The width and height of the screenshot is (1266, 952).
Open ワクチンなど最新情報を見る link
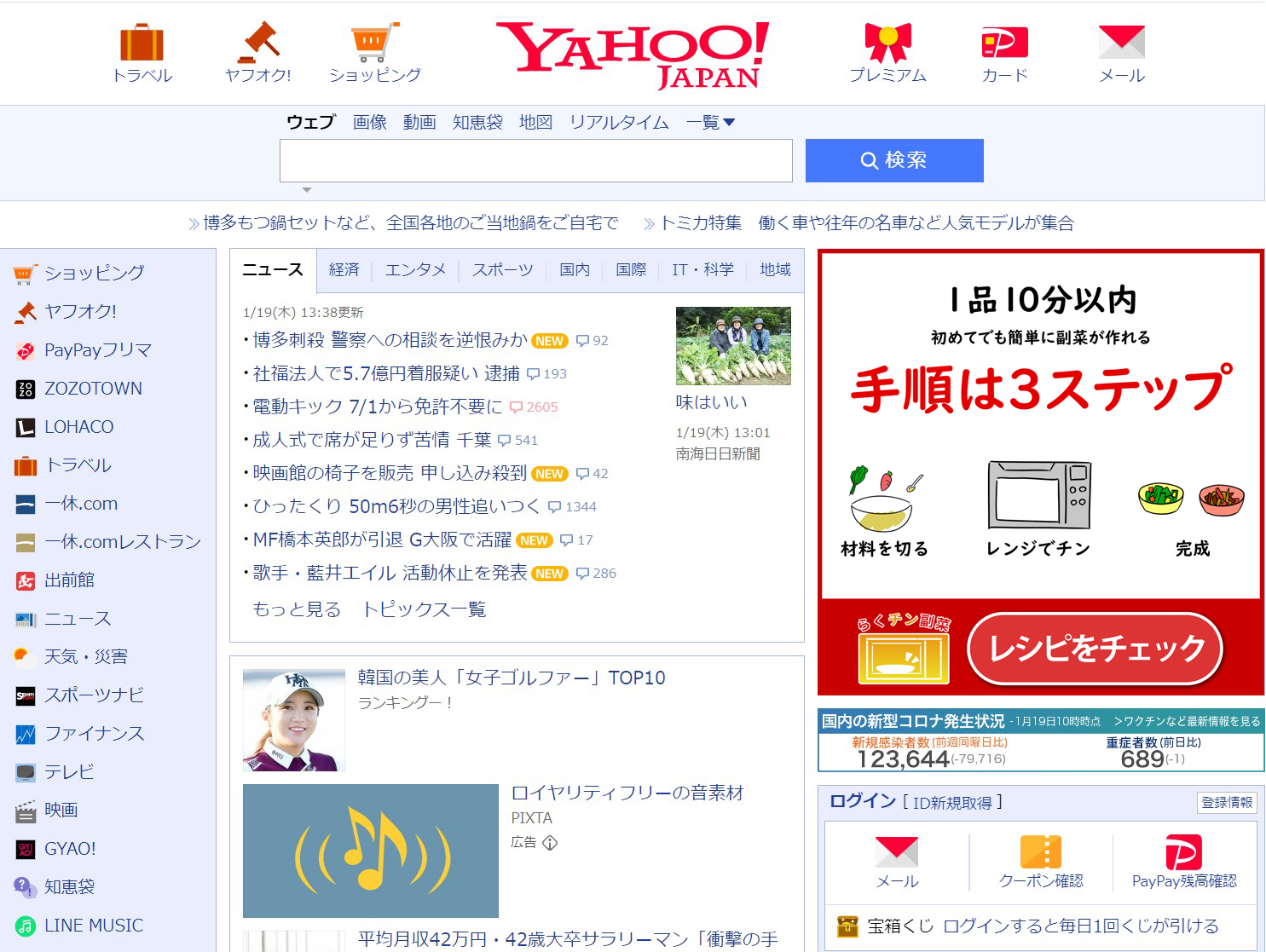tap(1187, 721)
